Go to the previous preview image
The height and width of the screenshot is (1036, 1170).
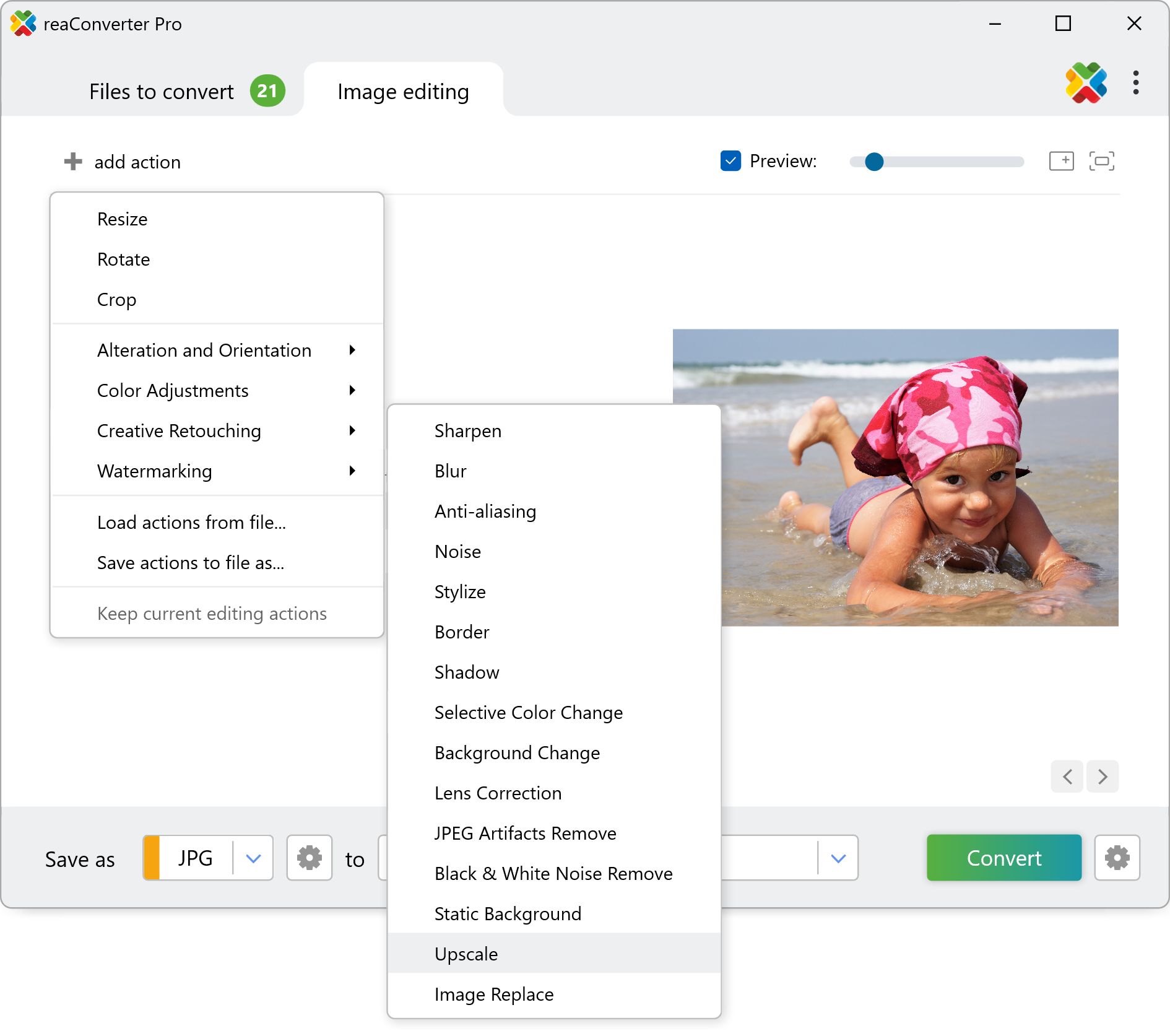point(1067,777)
